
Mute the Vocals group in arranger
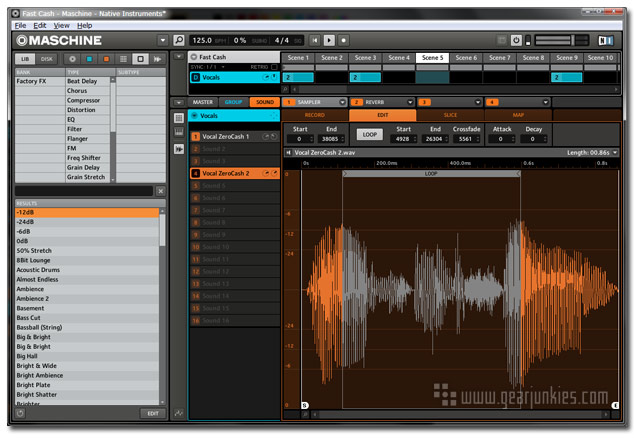coord(267,77)
